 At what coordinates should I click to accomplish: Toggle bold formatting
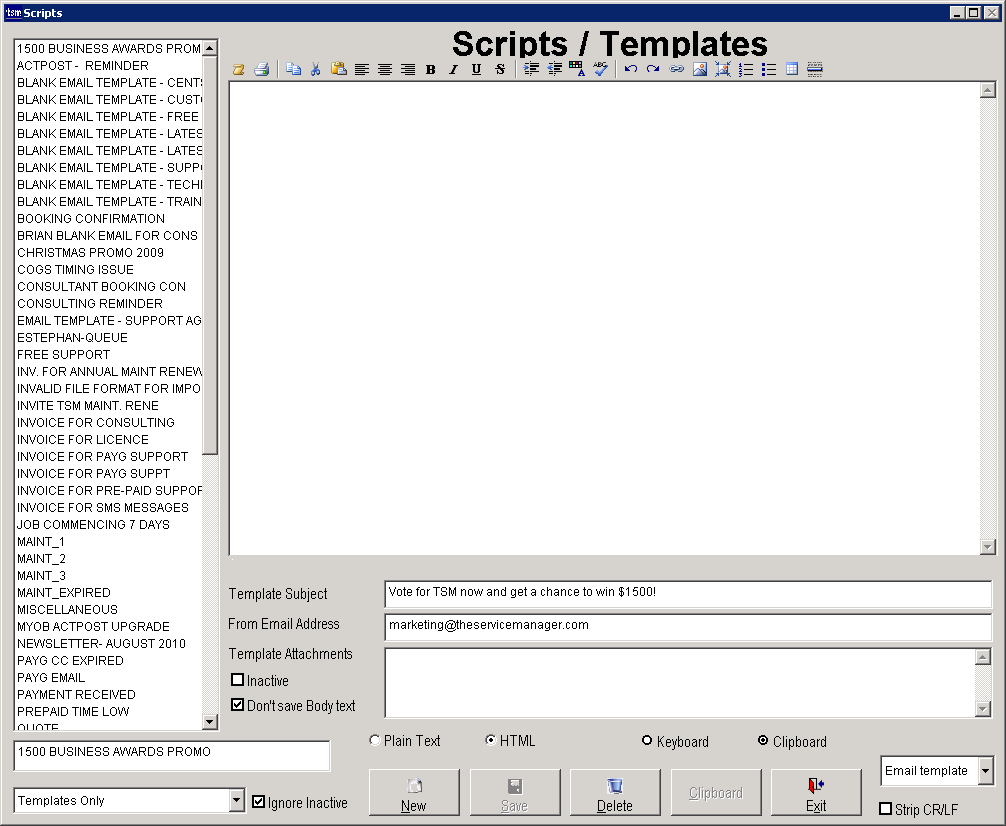(x=430, y=69)
